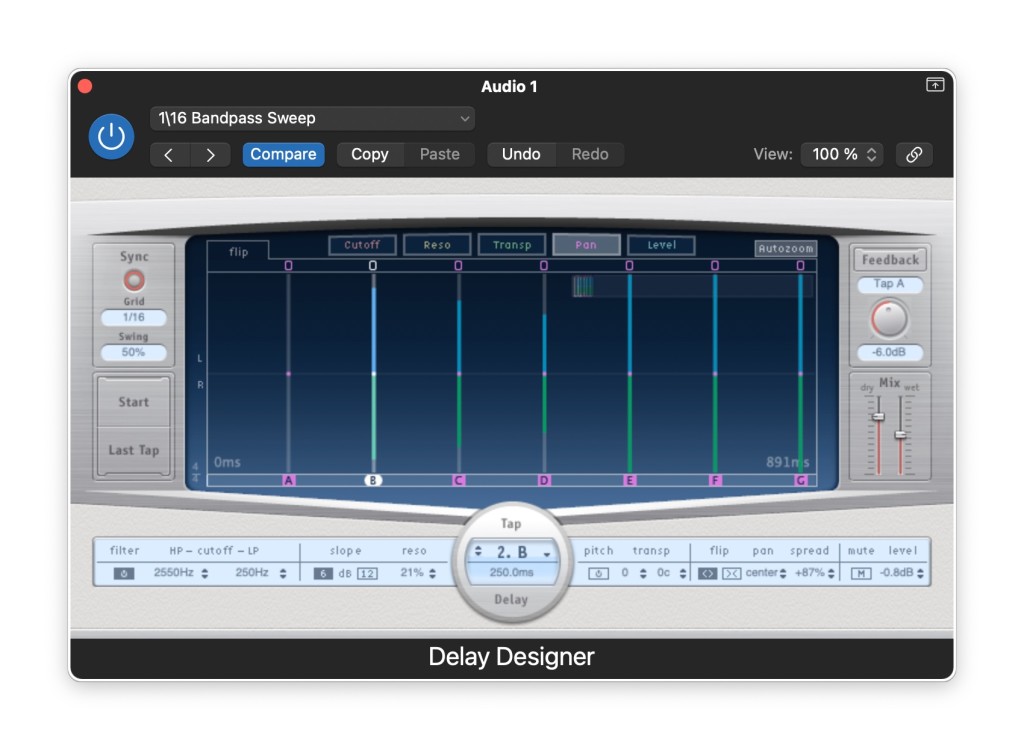Toggle the filter on/off button
The height and width of the screenshot is (750, 1024).
click(124, 573)
